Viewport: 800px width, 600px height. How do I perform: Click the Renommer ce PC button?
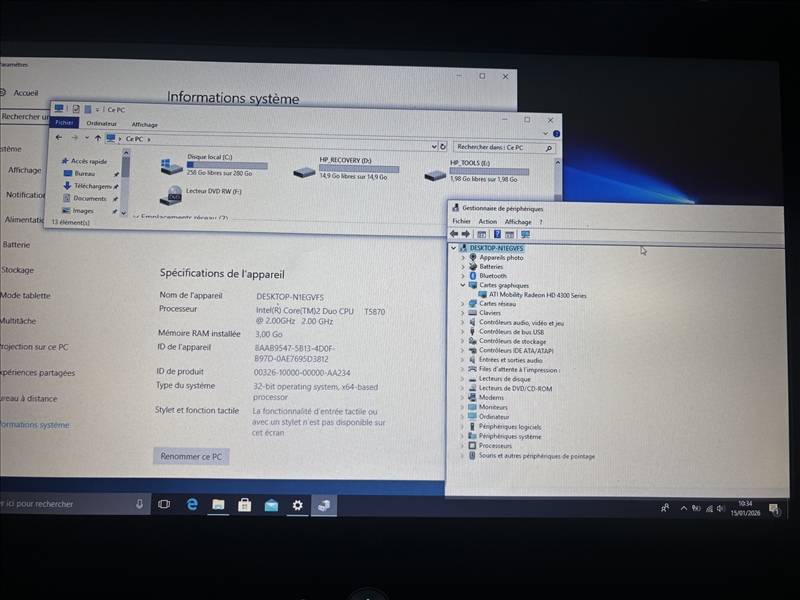click(x=191, y=455)
